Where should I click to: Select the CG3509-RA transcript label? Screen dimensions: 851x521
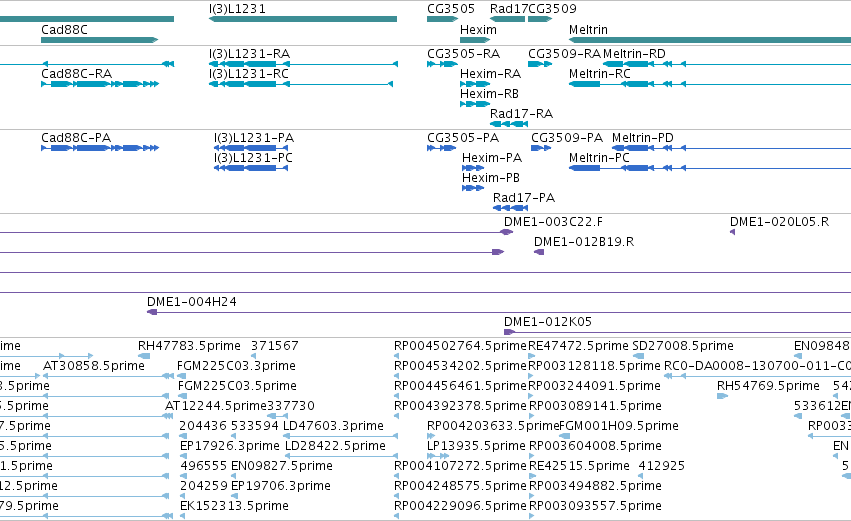564,54
